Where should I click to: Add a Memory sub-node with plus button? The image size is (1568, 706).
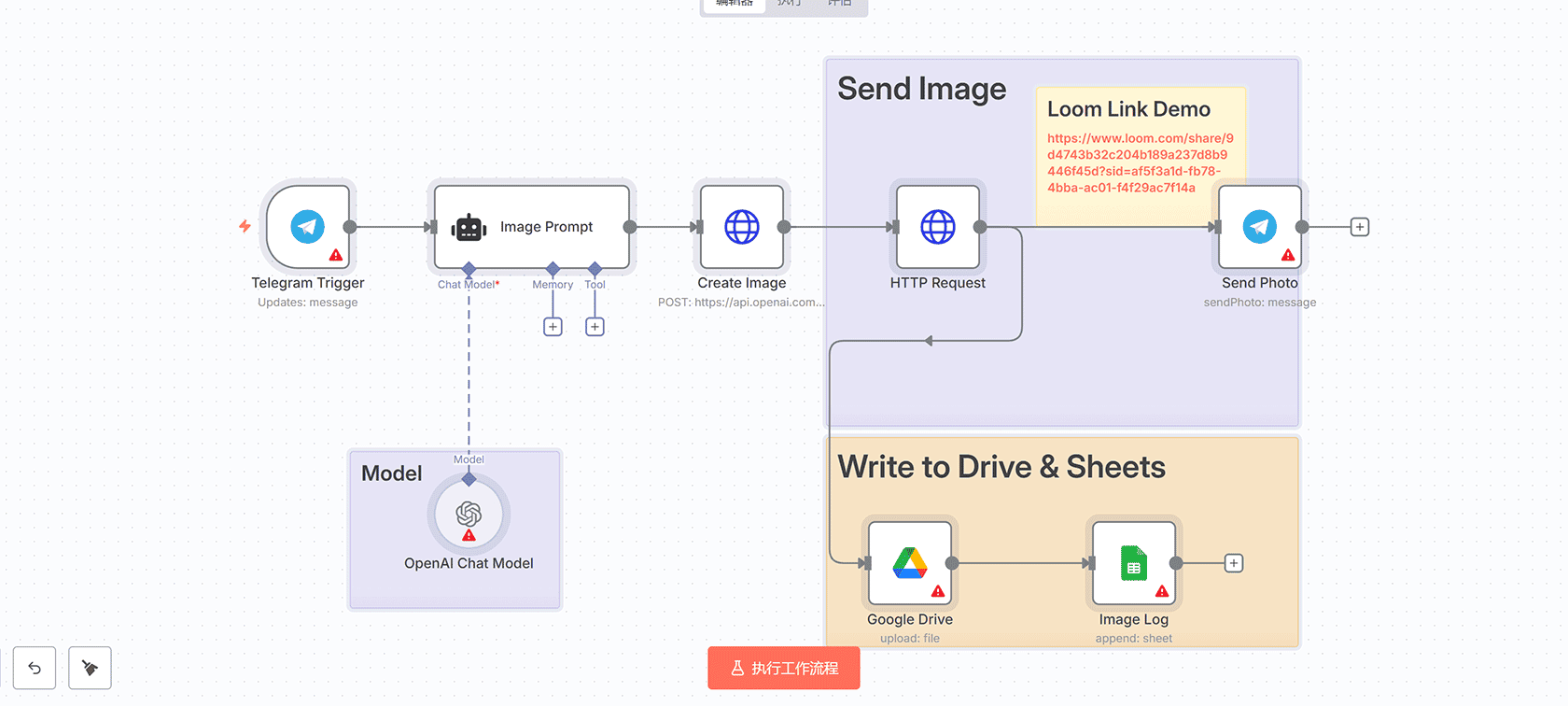pyautogui.click(x=553, y=327)
